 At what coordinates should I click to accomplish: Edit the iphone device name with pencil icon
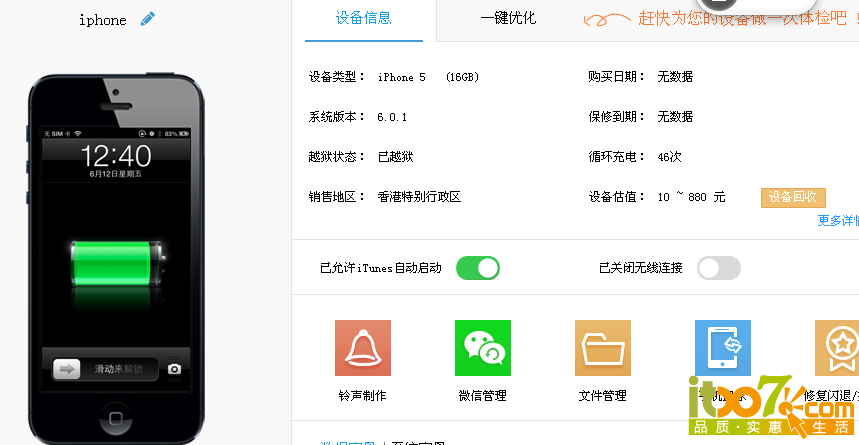pyautogui.click(x=147, y=19)
